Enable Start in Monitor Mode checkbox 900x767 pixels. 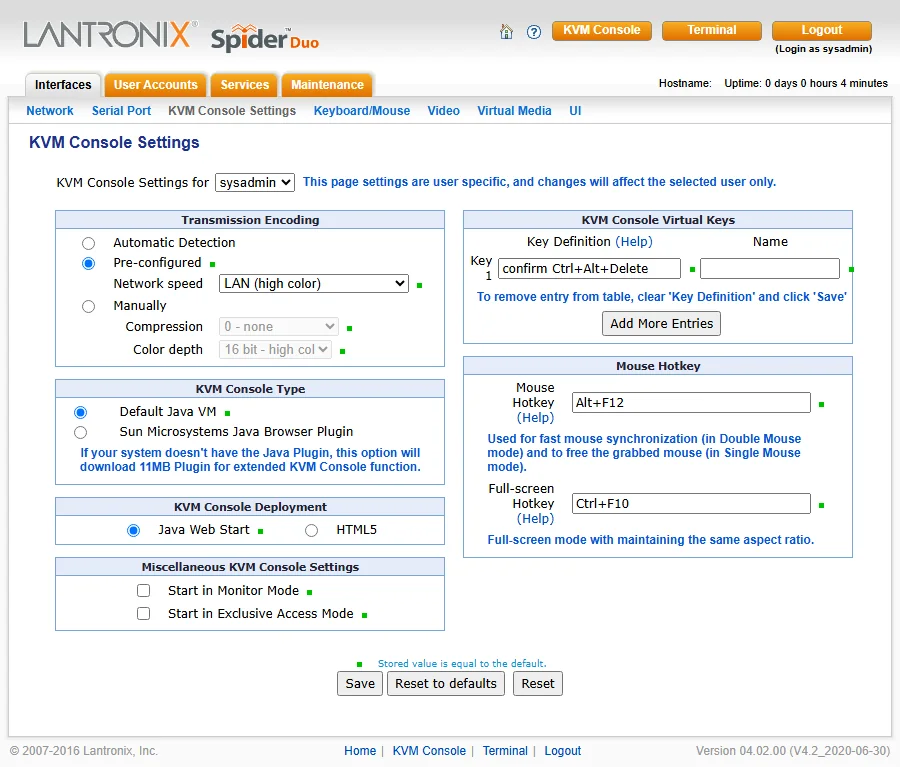pos(143,591)
